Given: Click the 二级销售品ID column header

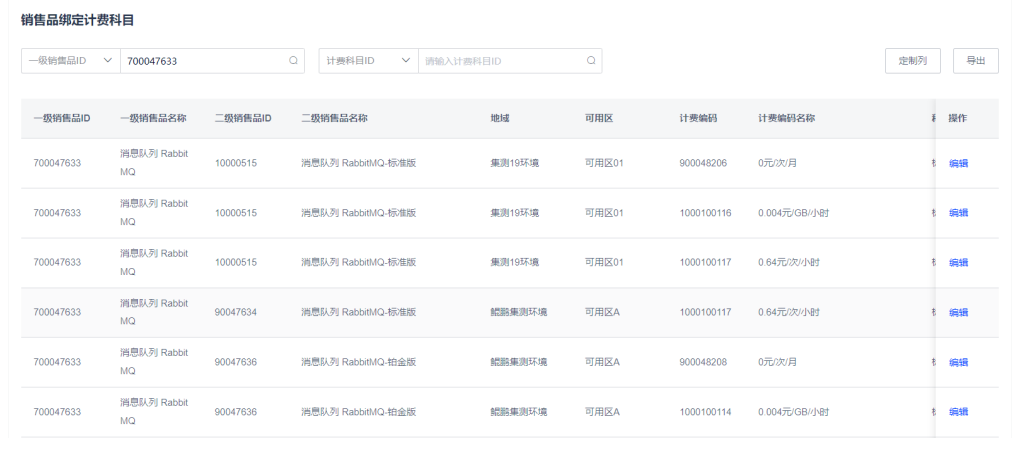Looking at the screenshot, I should coord(243,119).
